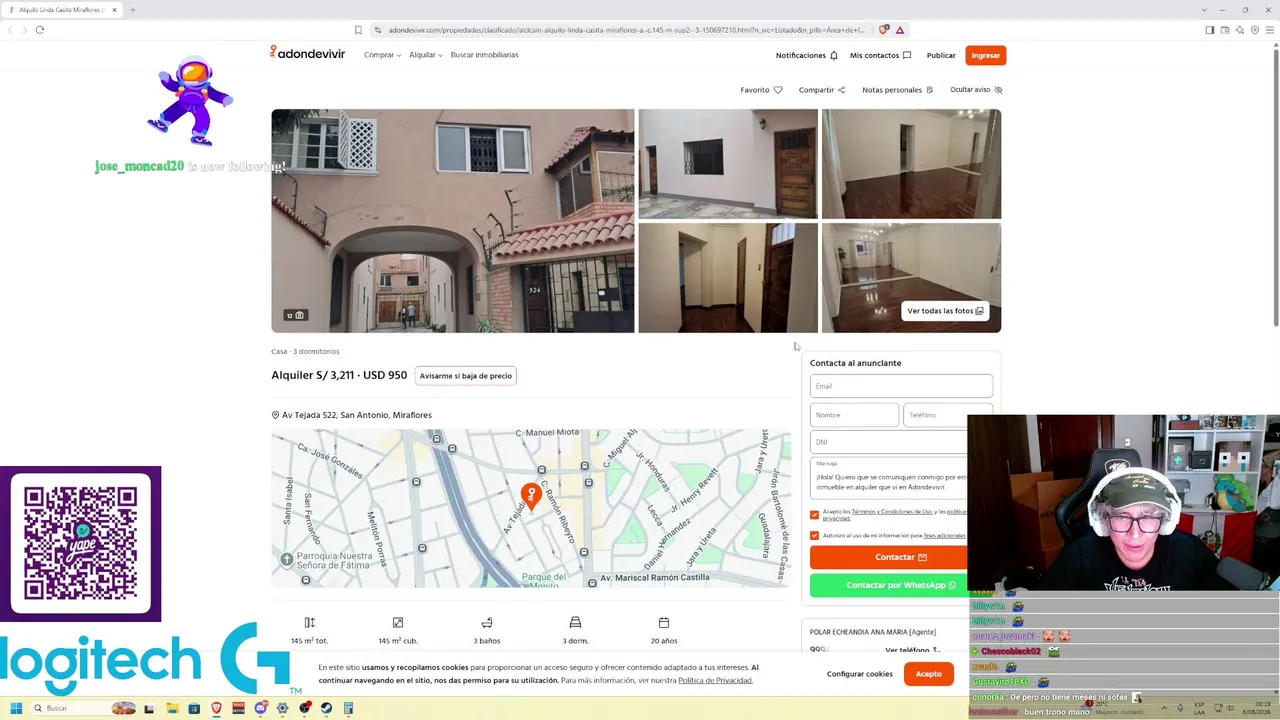Viewport: 1280px width, 720px height.
Task: Open photo of empty room with parquet floor
Action: (911, 164)
